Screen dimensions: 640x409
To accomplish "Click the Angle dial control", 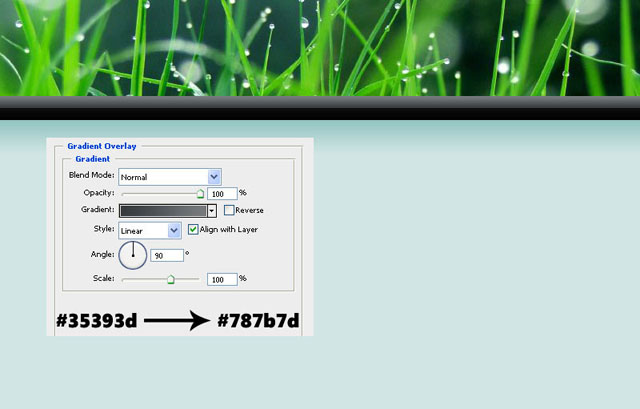I will coord(133,255).
